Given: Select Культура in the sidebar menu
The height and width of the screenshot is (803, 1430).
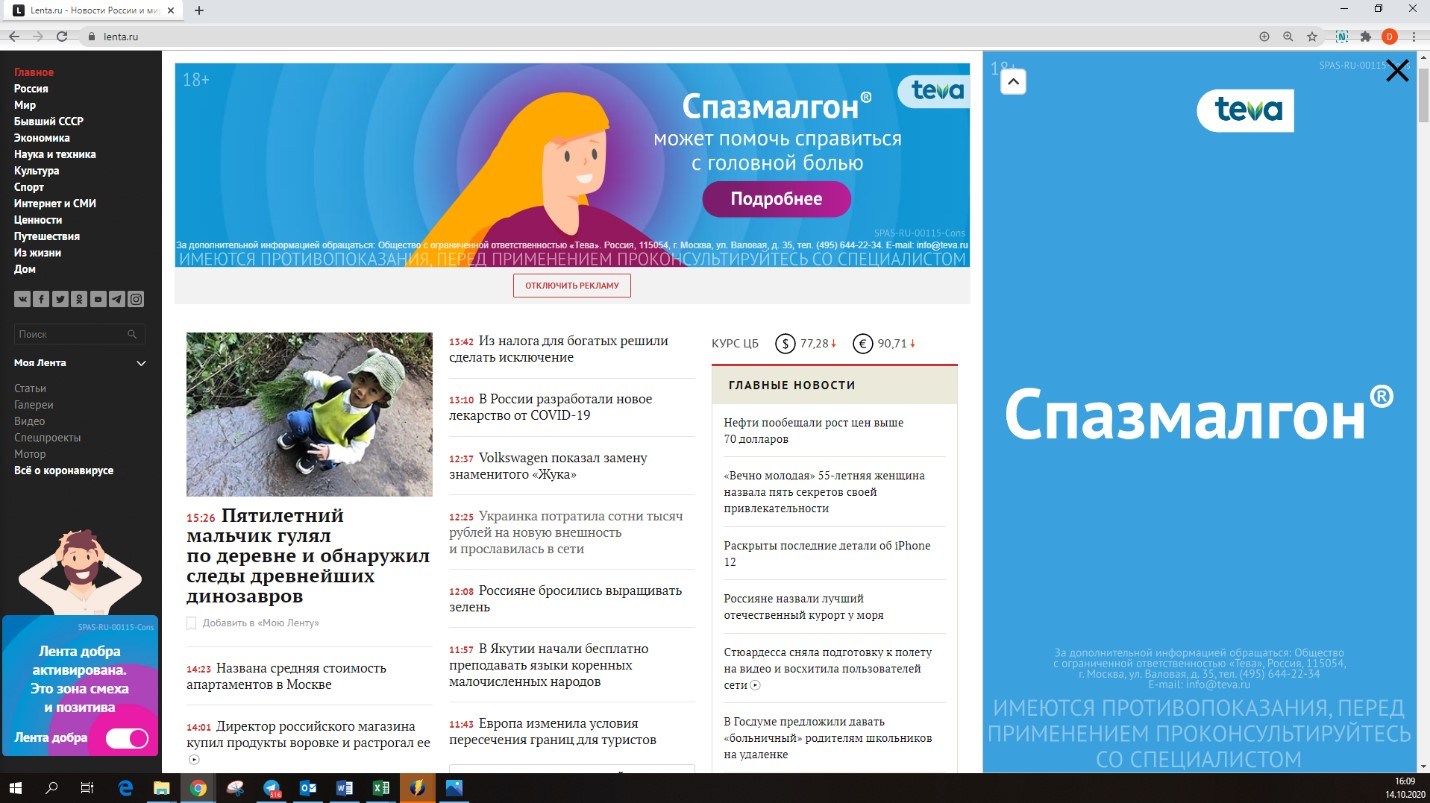Looking at the screenshot, I should point(37,171).
